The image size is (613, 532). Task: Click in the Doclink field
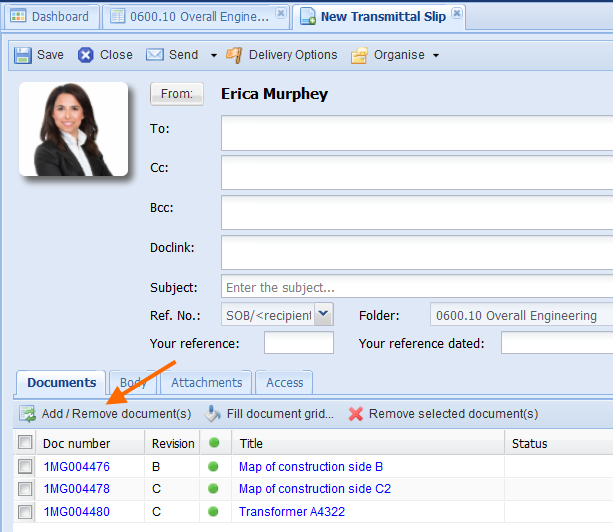pyautogui.click(x=417, y=252)
